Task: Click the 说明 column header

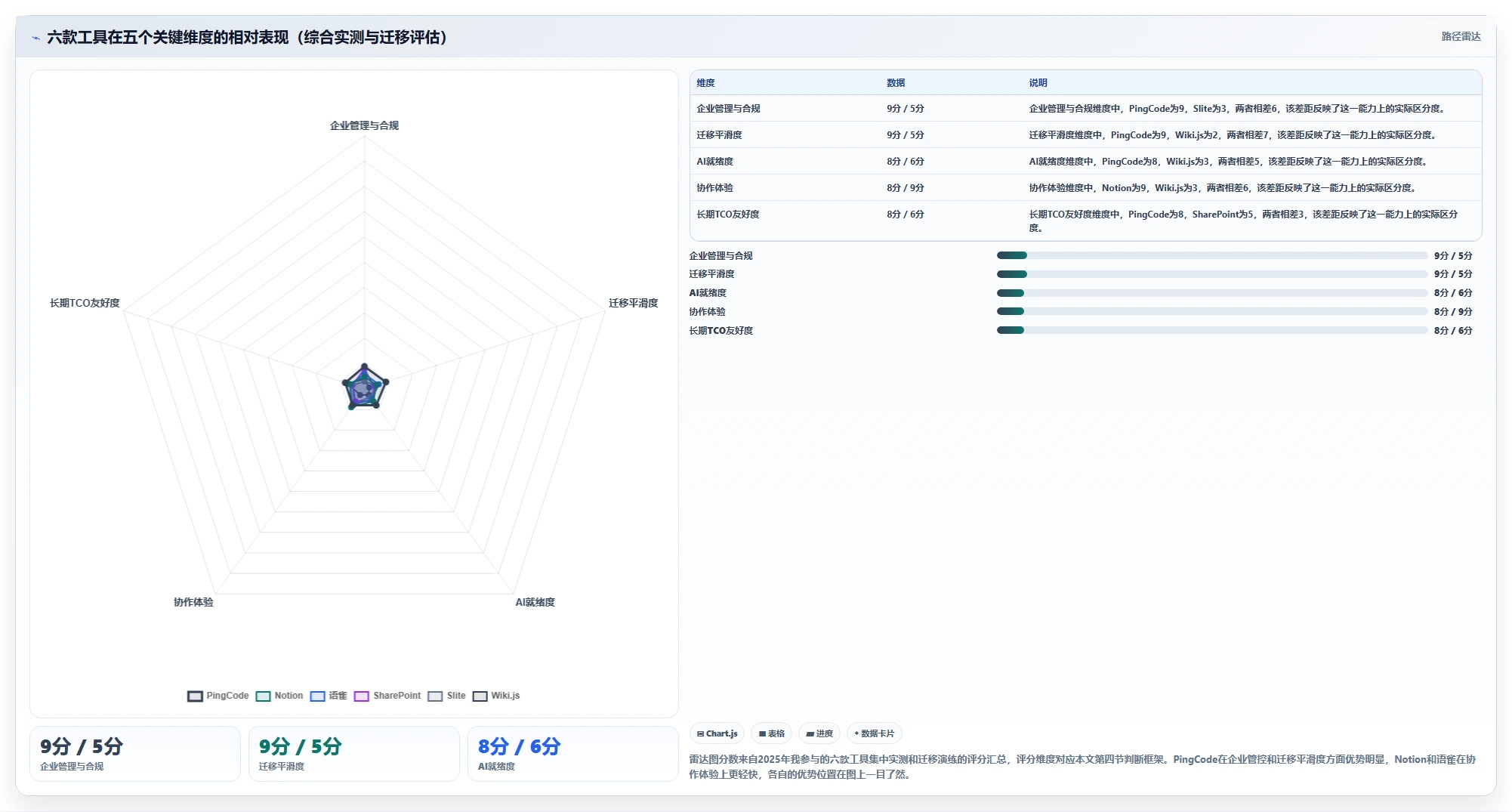Action: click(x=1038, y=83)
